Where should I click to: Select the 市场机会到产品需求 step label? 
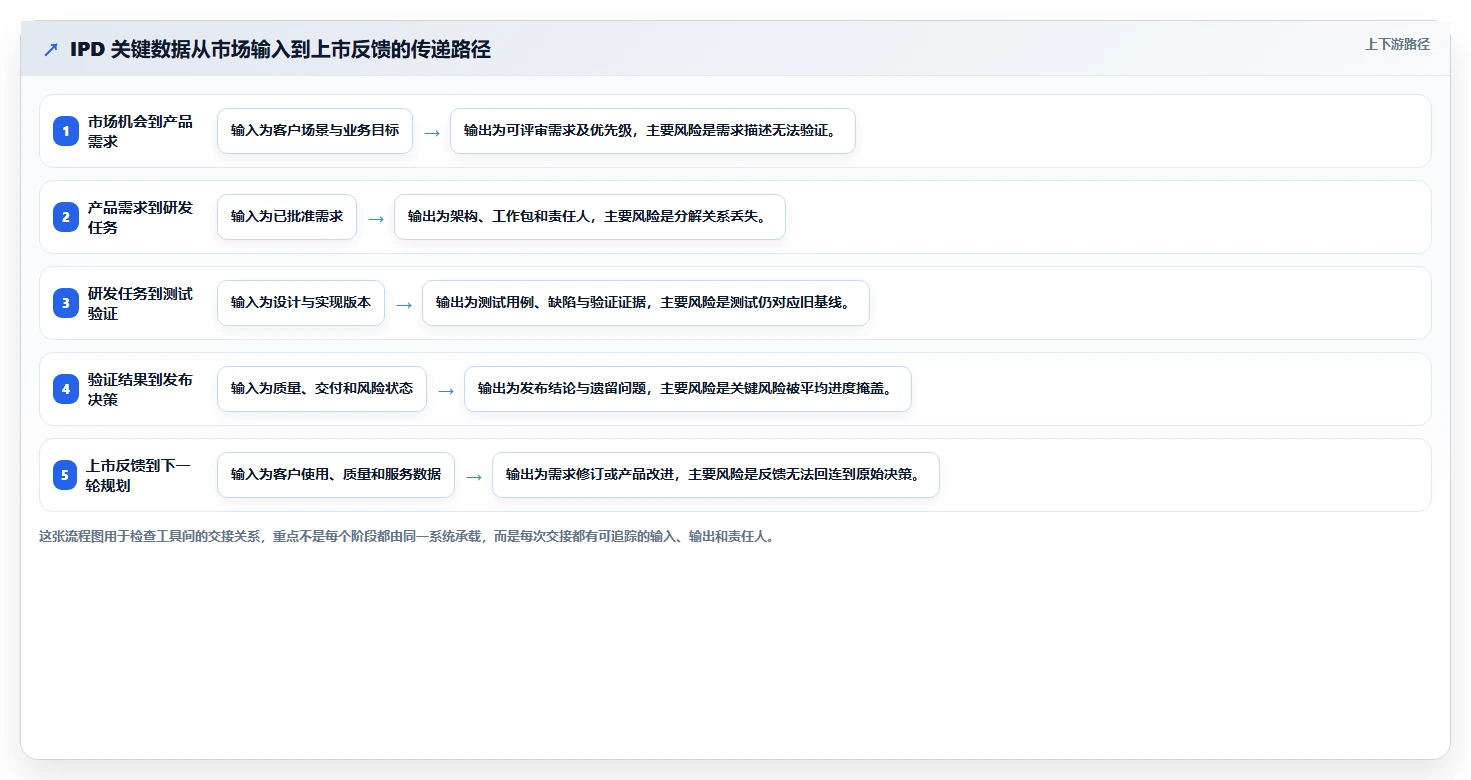140,131
